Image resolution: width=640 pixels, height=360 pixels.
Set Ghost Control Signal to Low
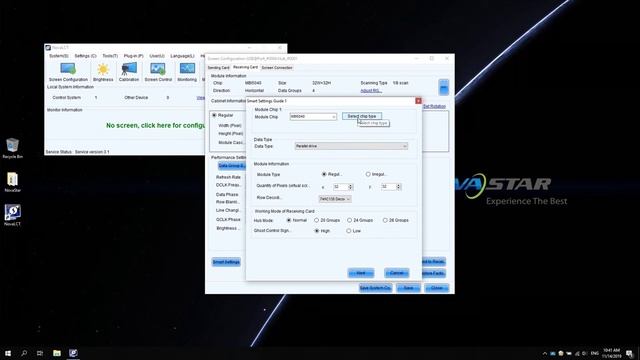coord(348,231)
